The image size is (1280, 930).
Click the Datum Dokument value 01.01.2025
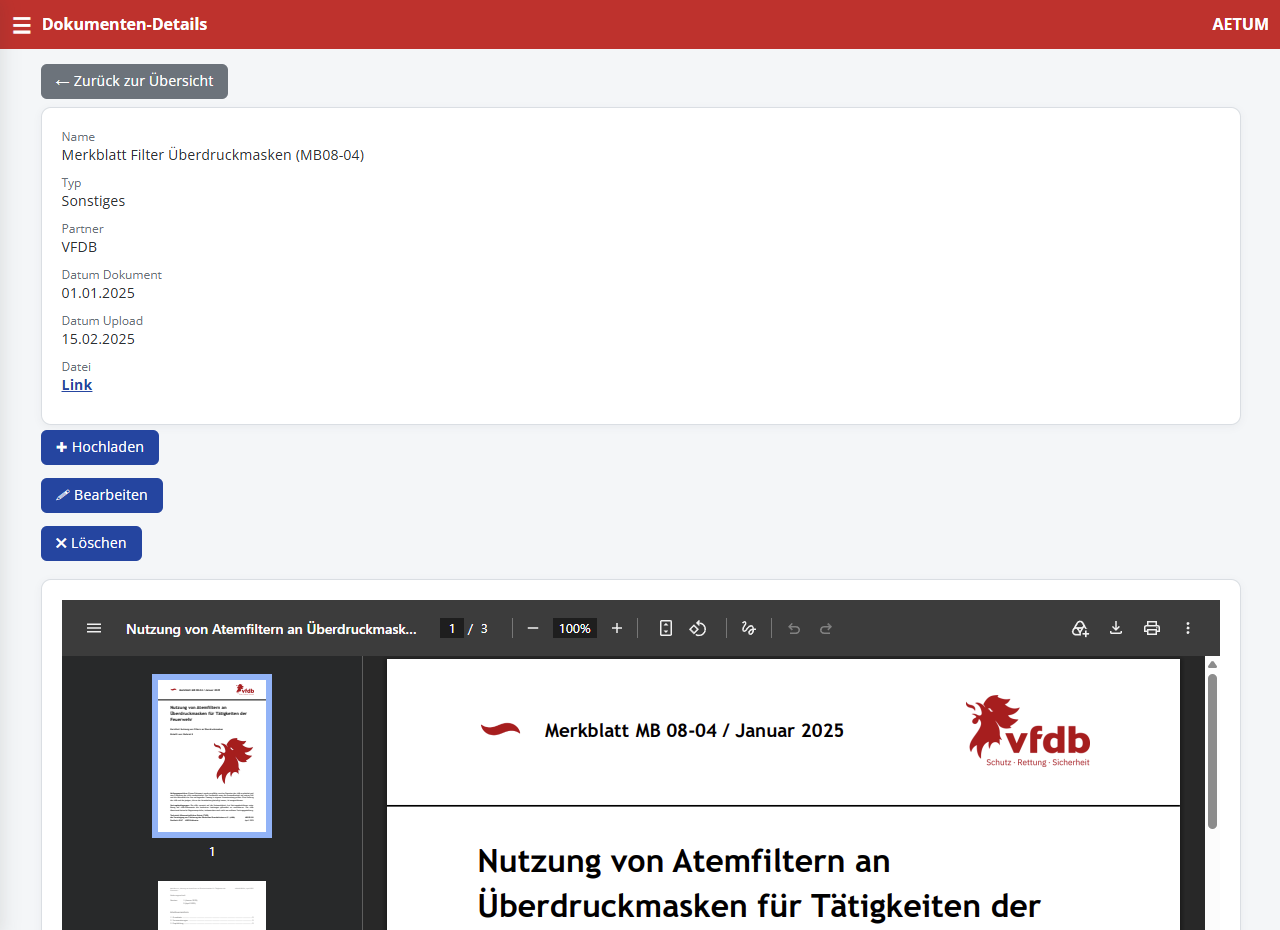[98, 293]
